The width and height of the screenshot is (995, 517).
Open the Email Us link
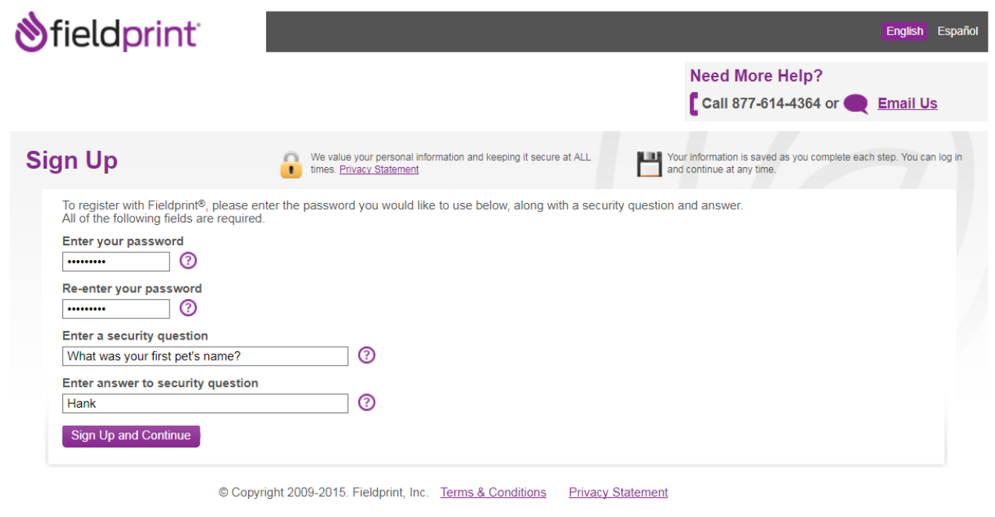tap(907, 103)
